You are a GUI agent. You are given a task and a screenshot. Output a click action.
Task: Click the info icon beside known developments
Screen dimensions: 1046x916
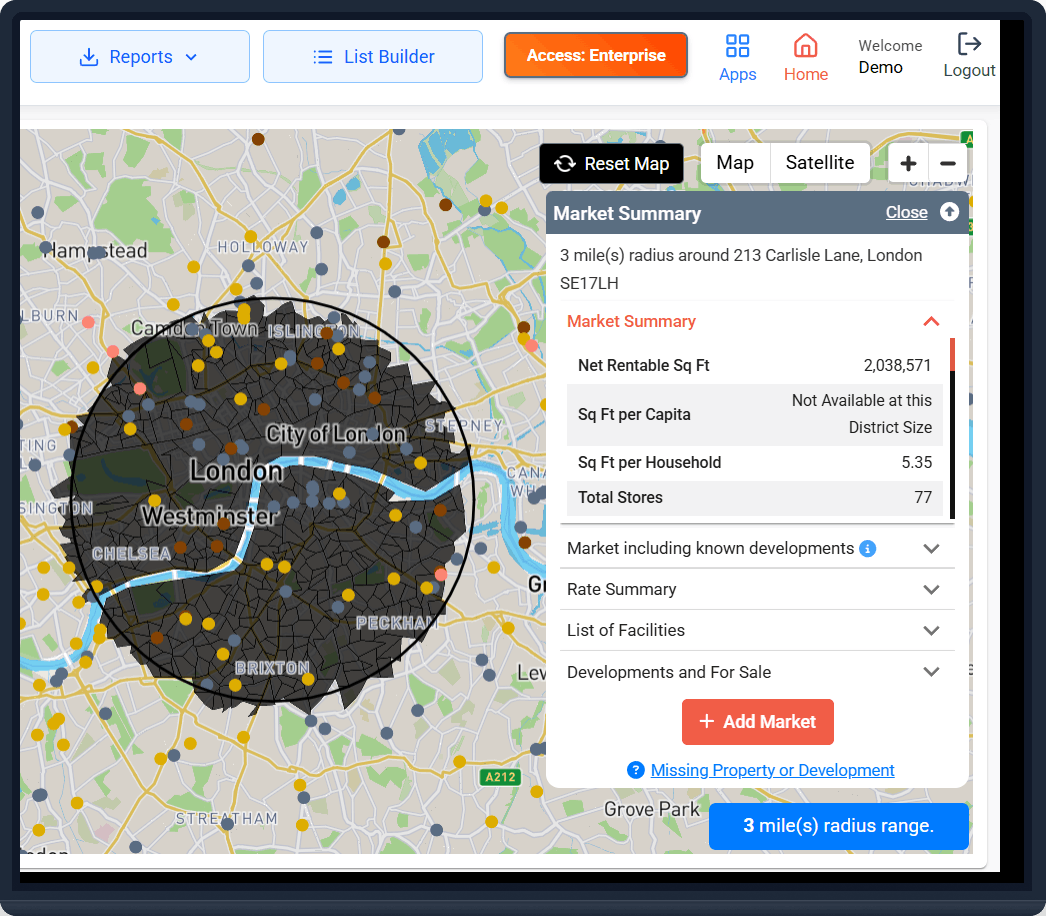click(867, 548)
